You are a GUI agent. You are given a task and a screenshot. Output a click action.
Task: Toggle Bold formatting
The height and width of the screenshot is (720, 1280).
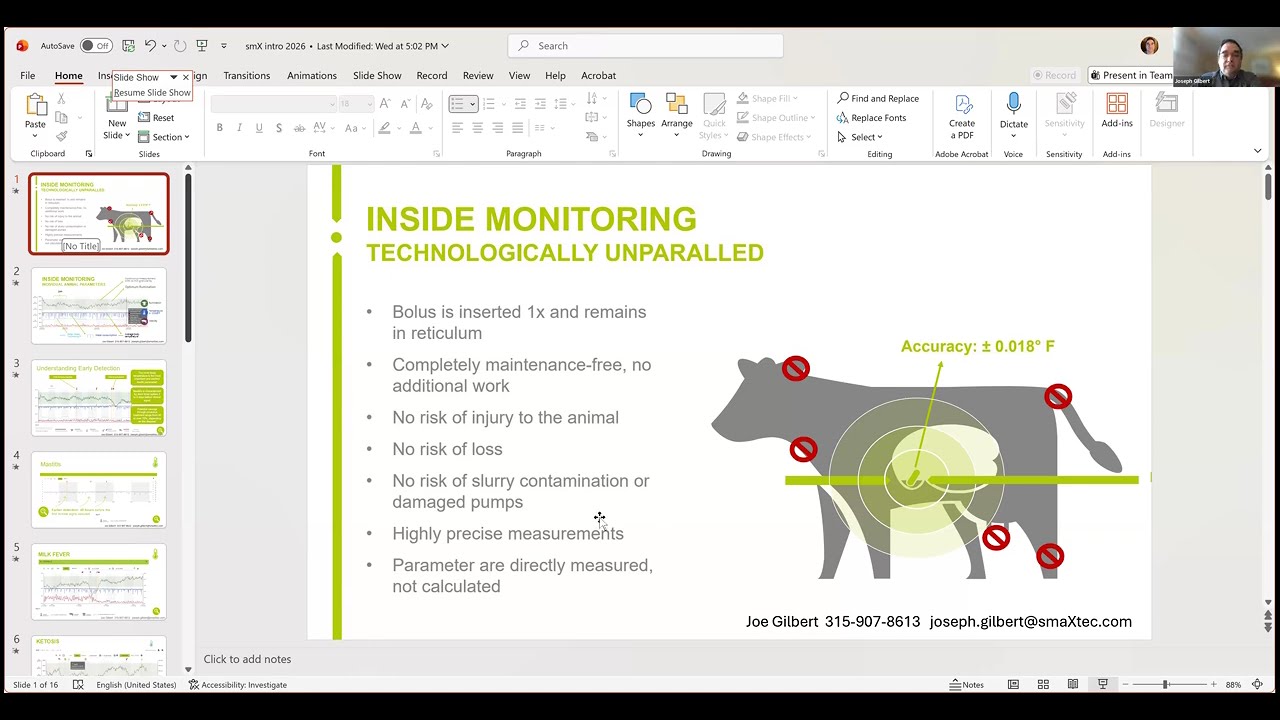coord(220,128)
